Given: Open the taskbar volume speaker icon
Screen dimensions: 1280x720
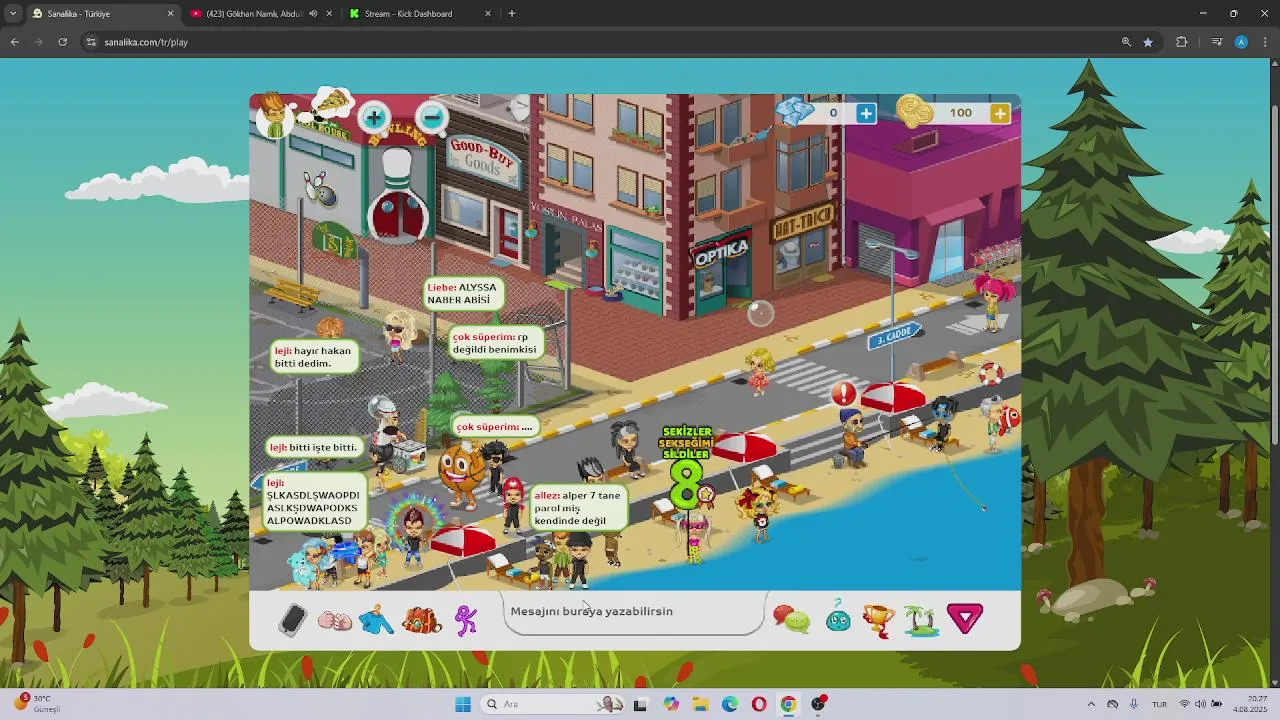Looking at the screenshot, I should pyautogui.click(x=1200, y=704).
